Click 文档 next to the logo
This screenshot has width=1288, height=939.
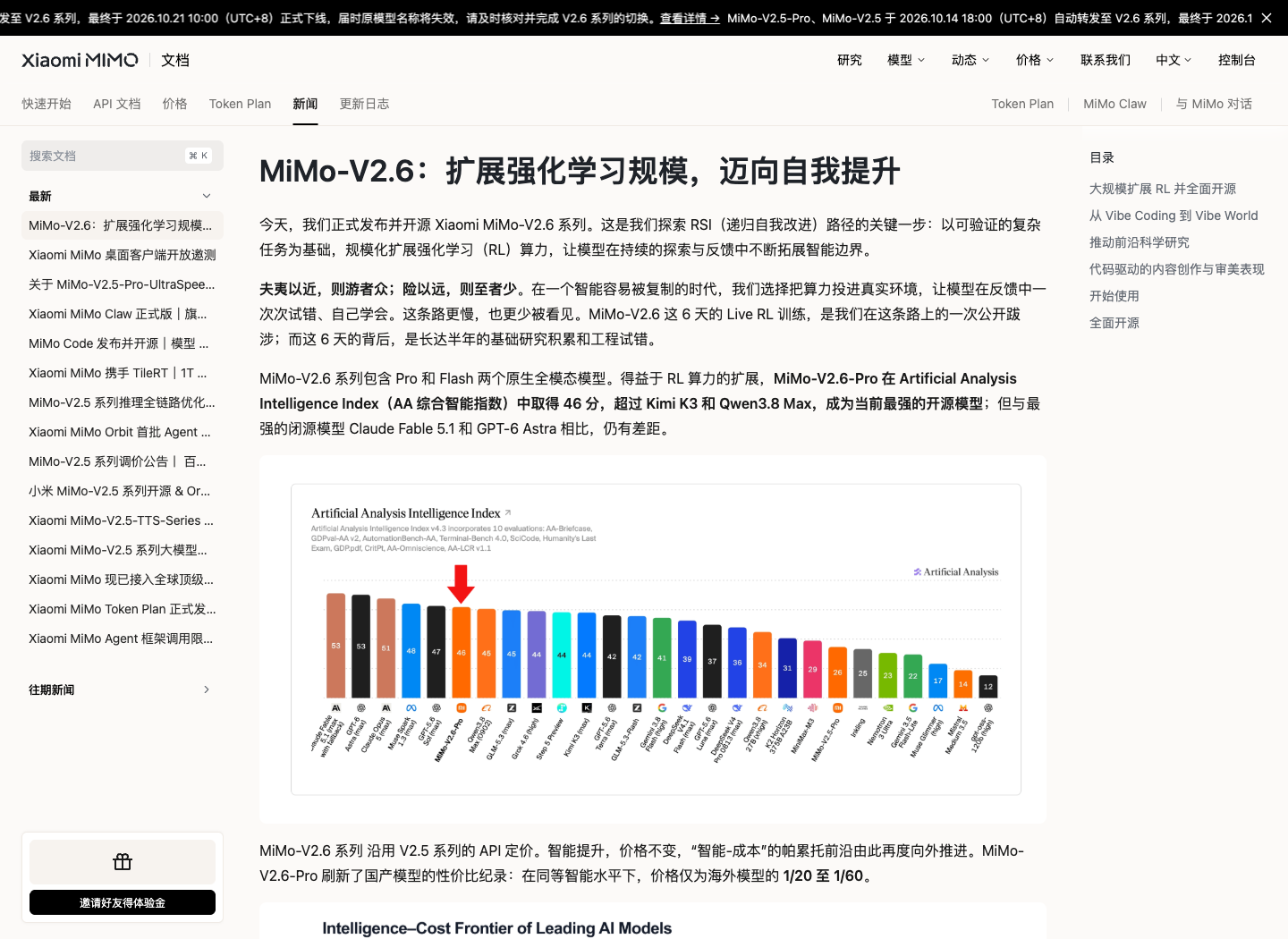[175, 60]
